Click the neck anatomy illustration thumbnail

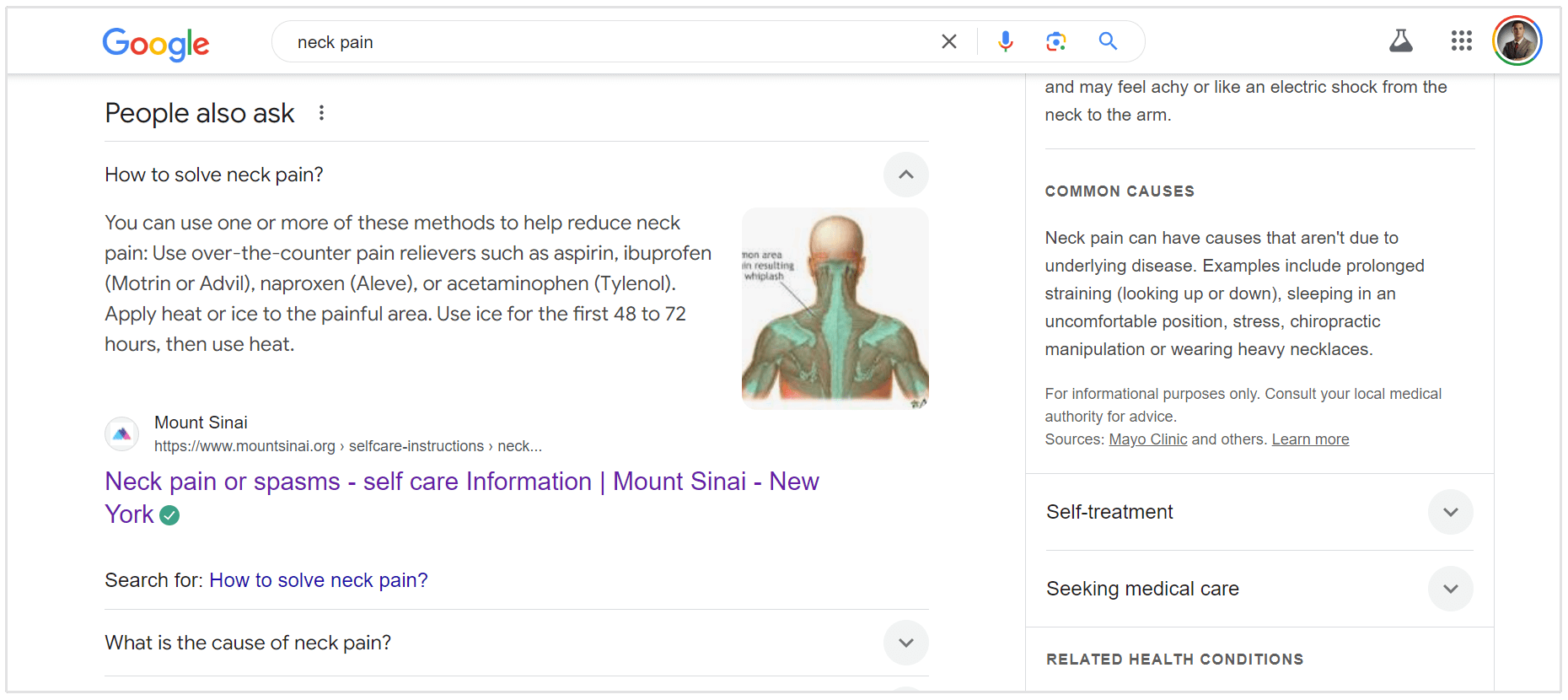click(835, 309)
